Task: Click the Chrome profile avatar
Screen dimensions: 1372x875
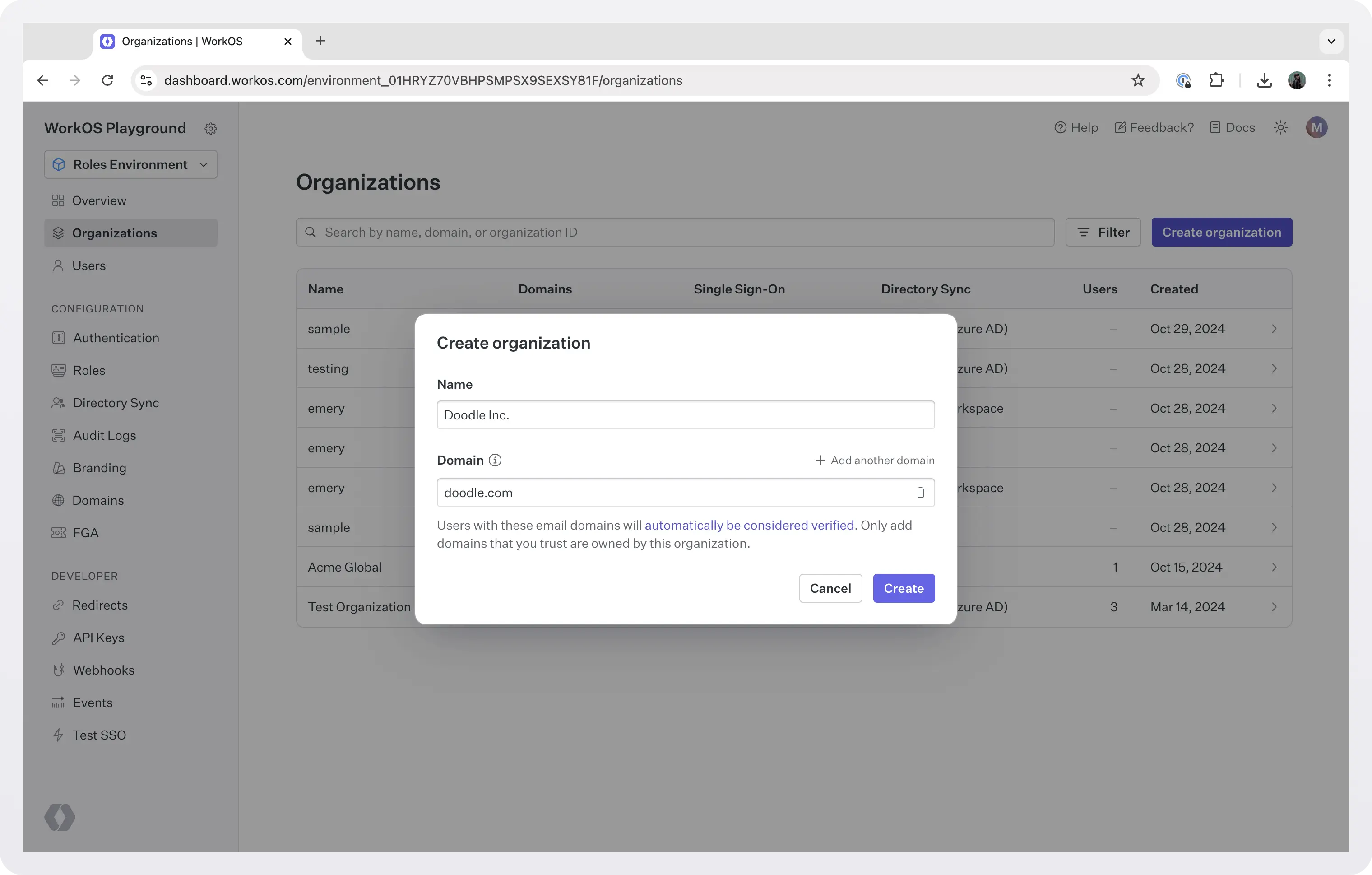Action: (1297, 80)
